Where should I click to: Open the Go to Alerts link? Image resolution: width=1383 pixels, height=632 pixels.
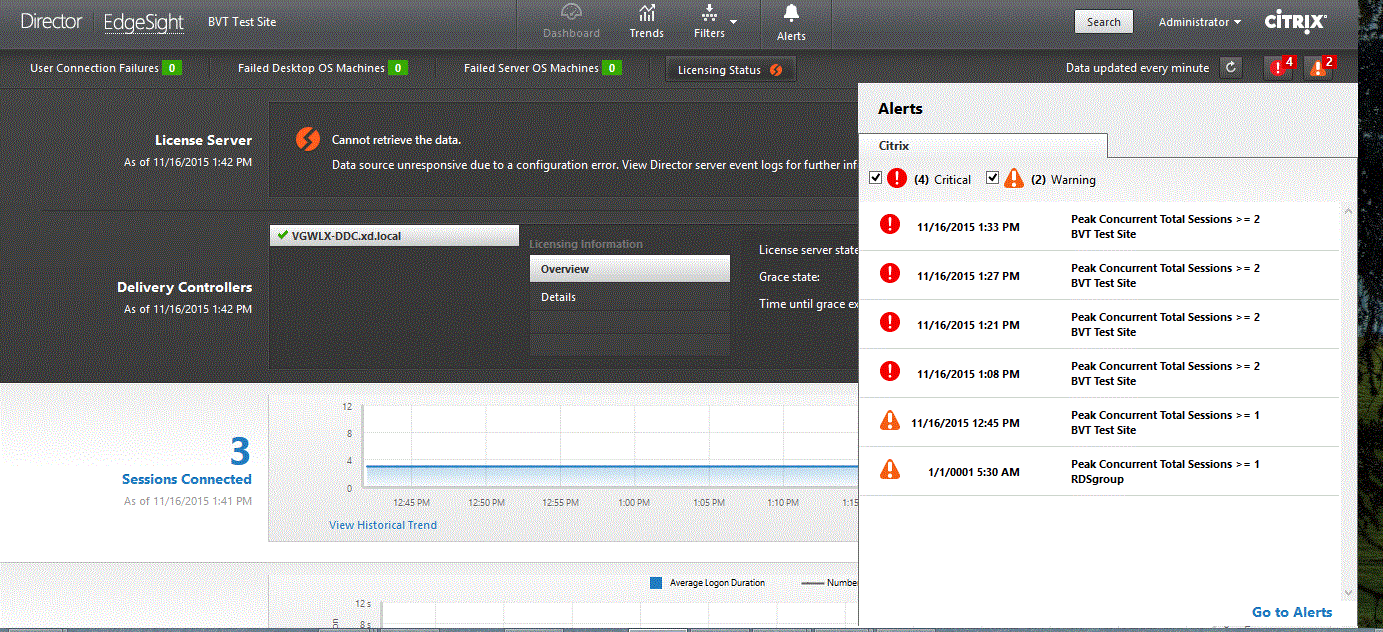click(1291, 612)
